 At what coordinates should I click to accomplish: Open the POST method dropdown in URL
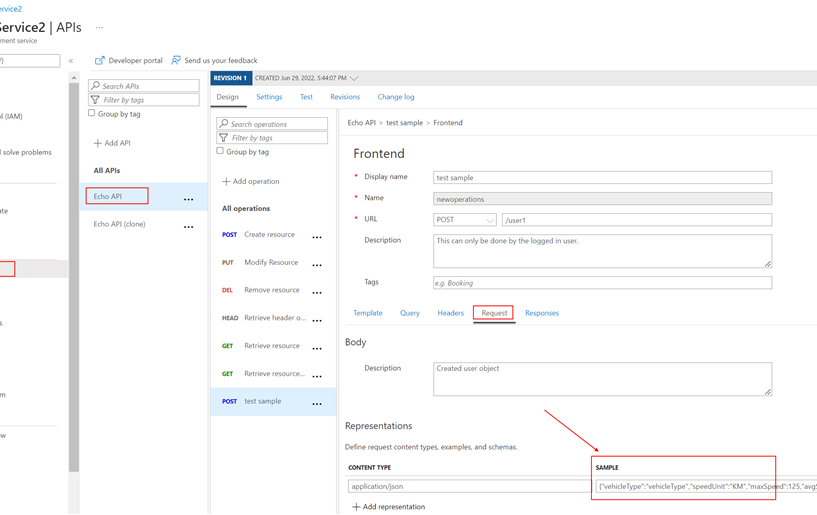pos(465,220)
